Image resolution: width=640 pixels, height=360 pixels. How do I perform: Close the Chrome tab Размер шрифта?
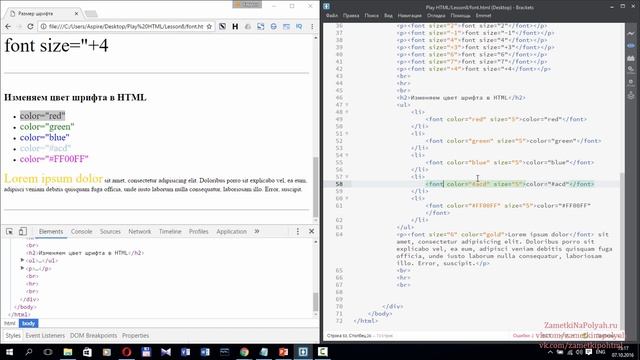(x=76, y=13)
